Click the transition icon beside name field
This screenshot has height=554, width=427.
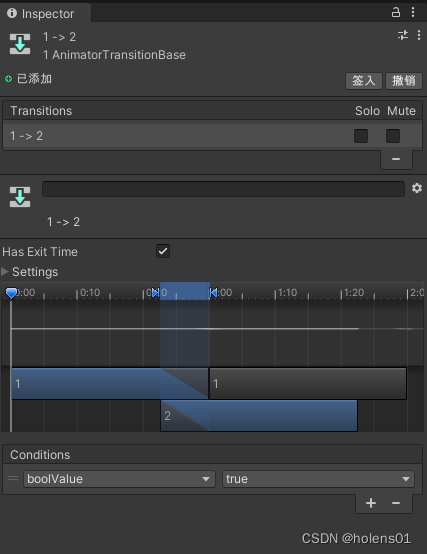[x=20, y=197]
